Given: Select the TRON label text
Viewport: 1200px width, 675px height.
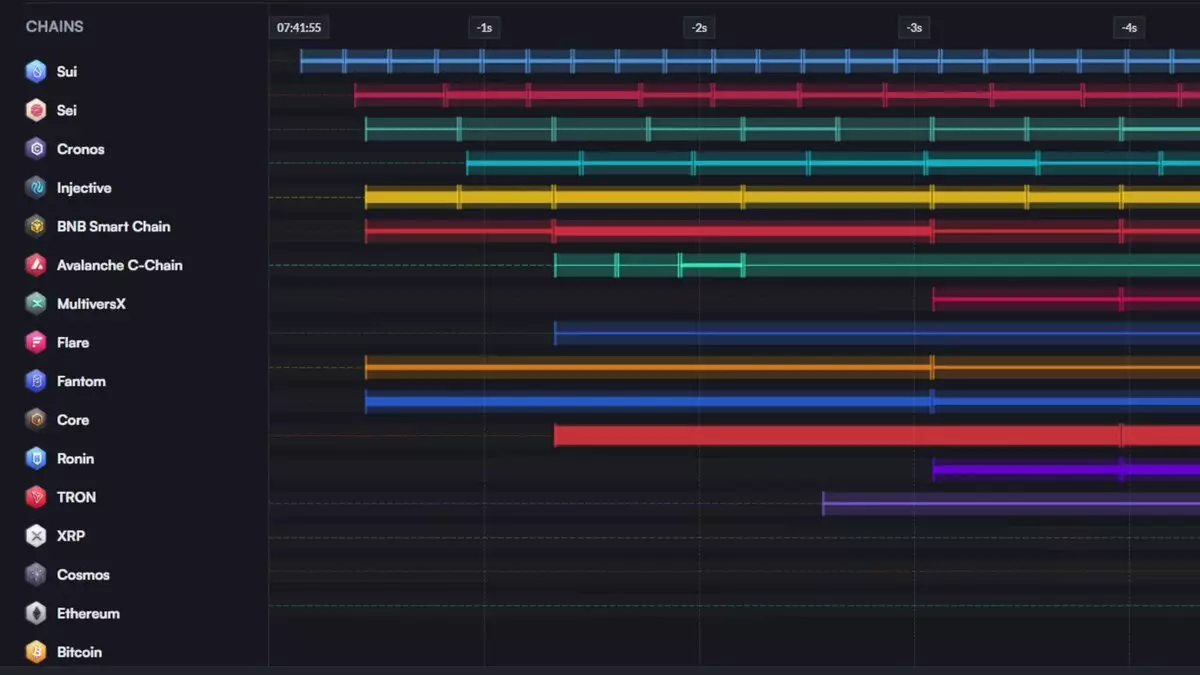Looking at the screenshot, I should [x=77, y=497].
